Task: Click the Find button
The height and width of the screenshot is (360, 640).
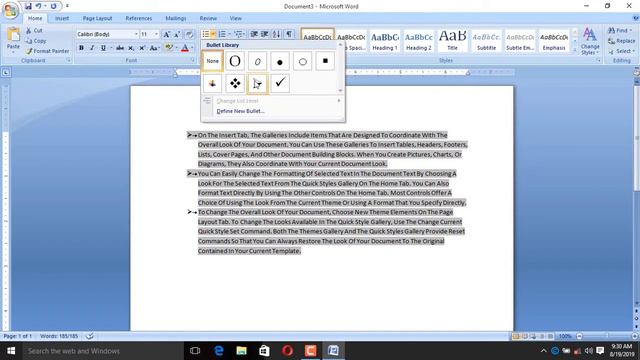Action: 620,31
